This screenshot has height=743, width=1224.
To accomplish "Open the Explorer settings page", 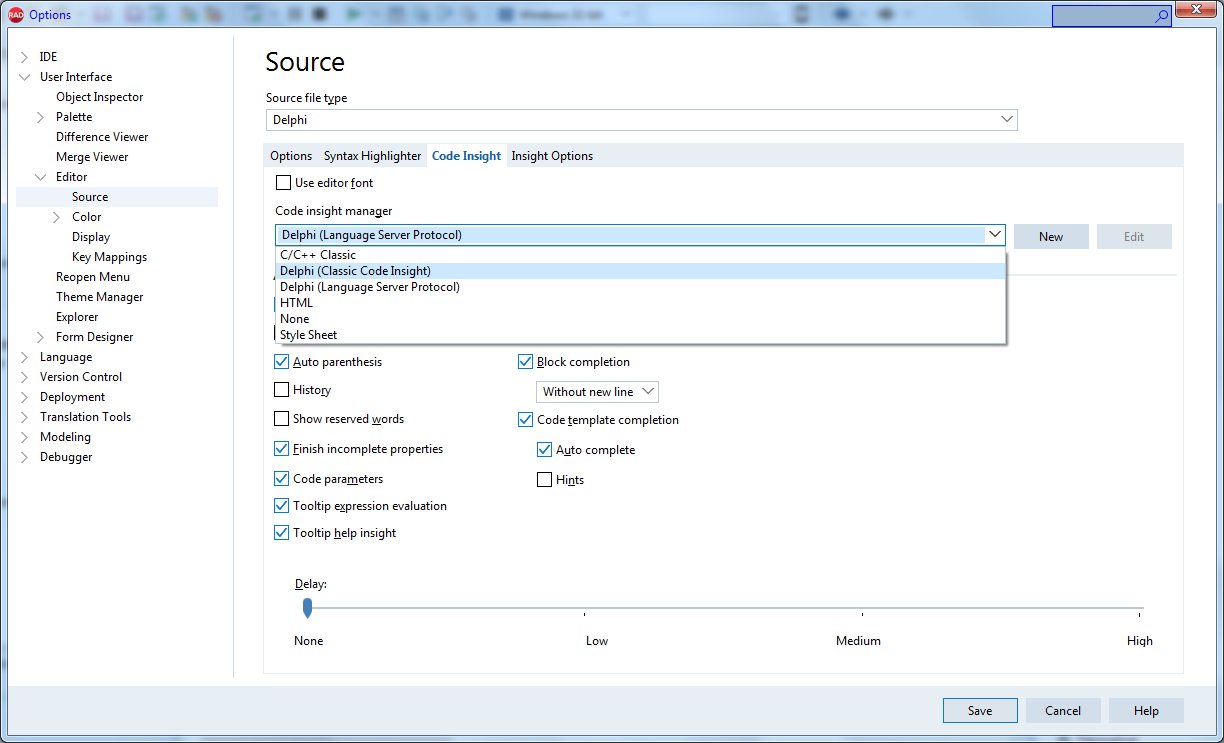I will (x=77, y=317).
